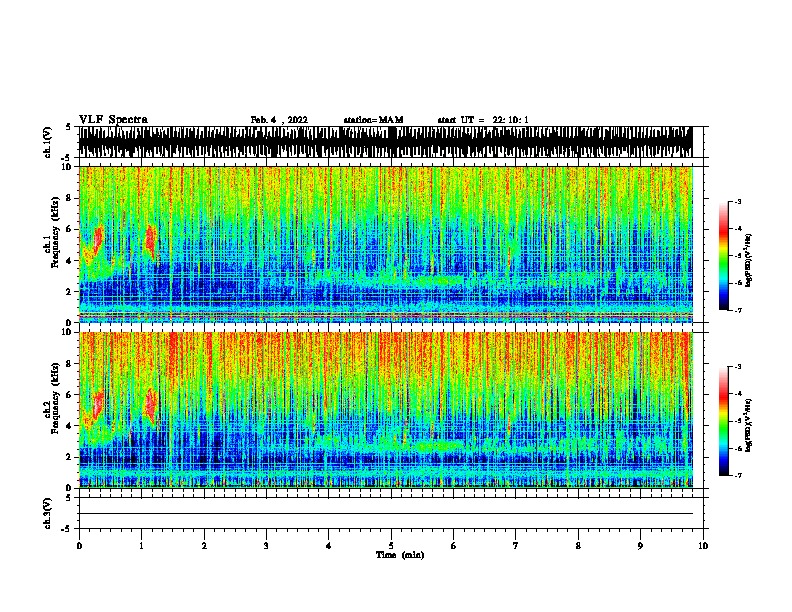This screenshot has height=612, width=792.
Task: Click second red burst in ch.2 spectrogram
Action: pyautogui.click(x=150, y=405)
